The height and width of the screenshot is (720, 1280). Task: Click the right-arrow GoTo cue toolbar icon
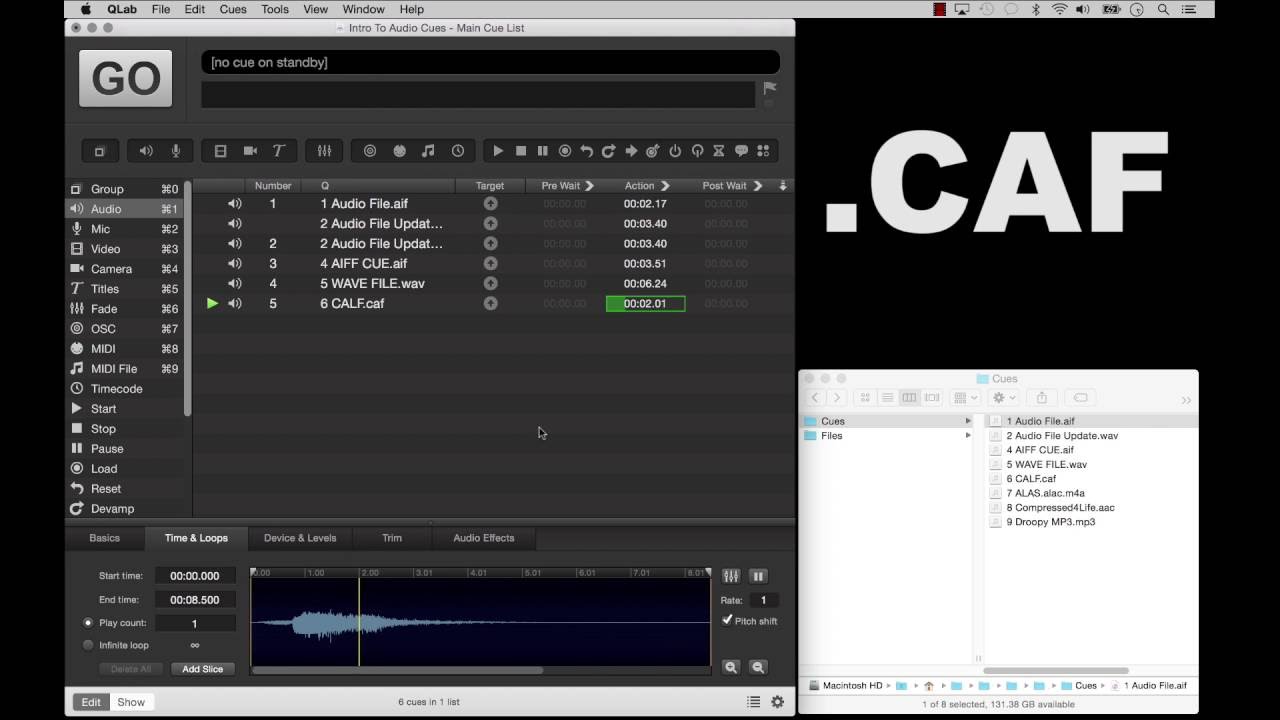(631, 151)
